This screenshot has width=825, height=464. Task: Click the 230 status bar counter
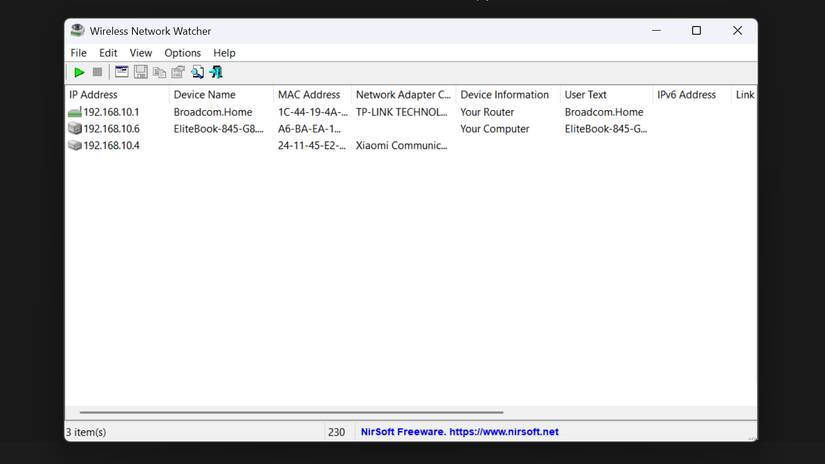coord(336,432)
